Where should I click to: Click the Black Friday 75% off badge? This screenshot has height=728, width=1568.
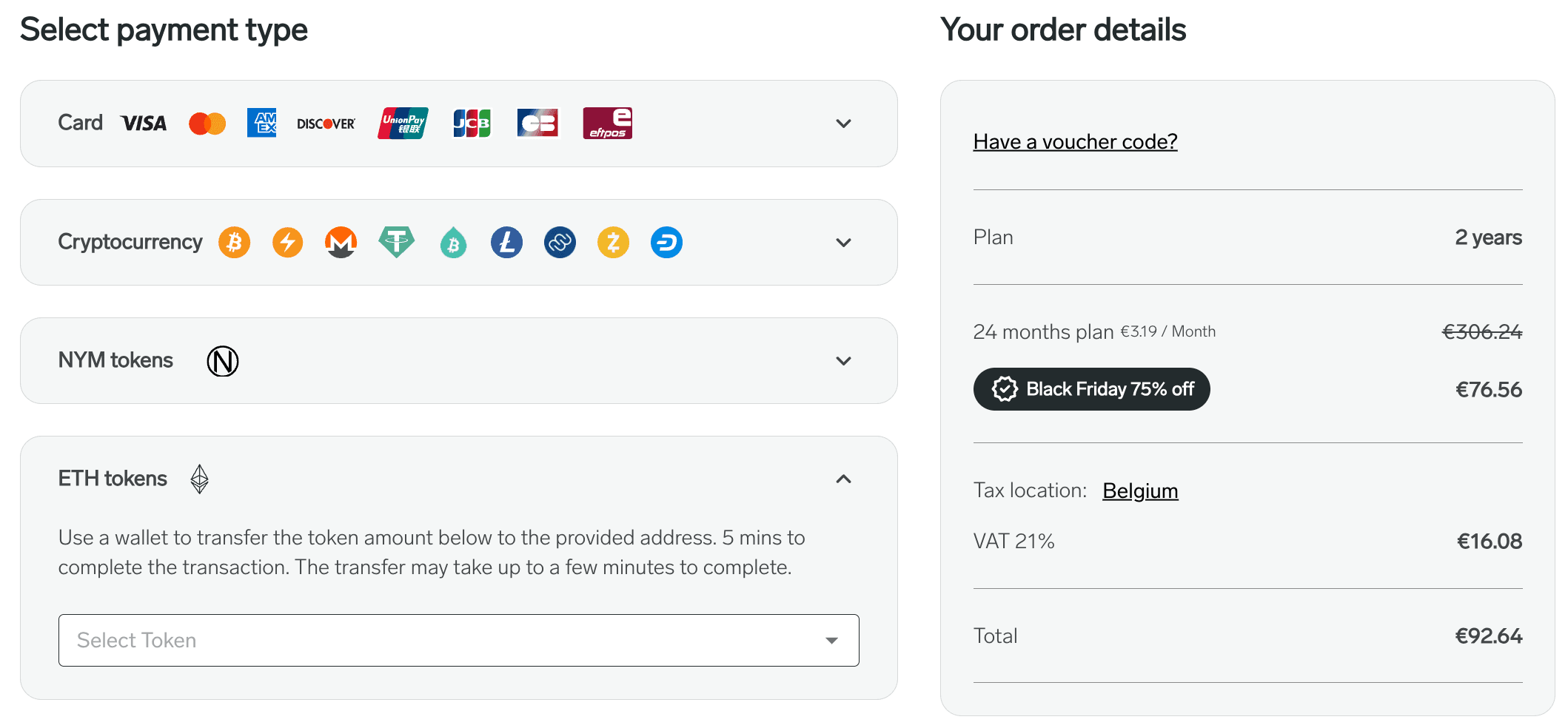(x=1091, y=389)
